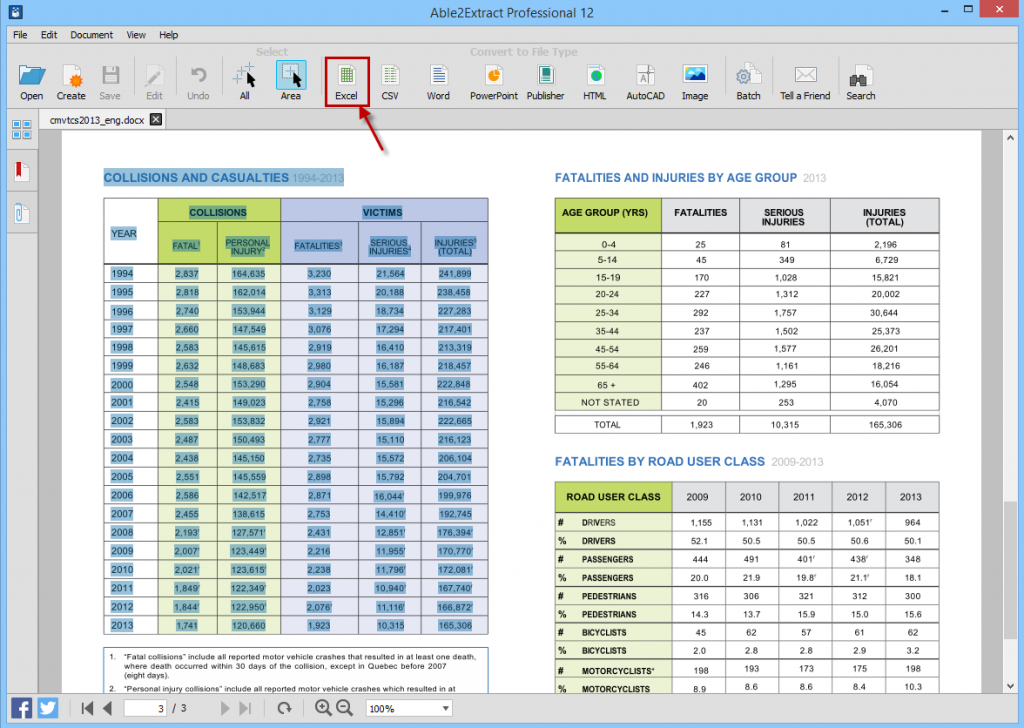Click the Create PDF icon
This screenshot has width=1024, height=728.
71,81
